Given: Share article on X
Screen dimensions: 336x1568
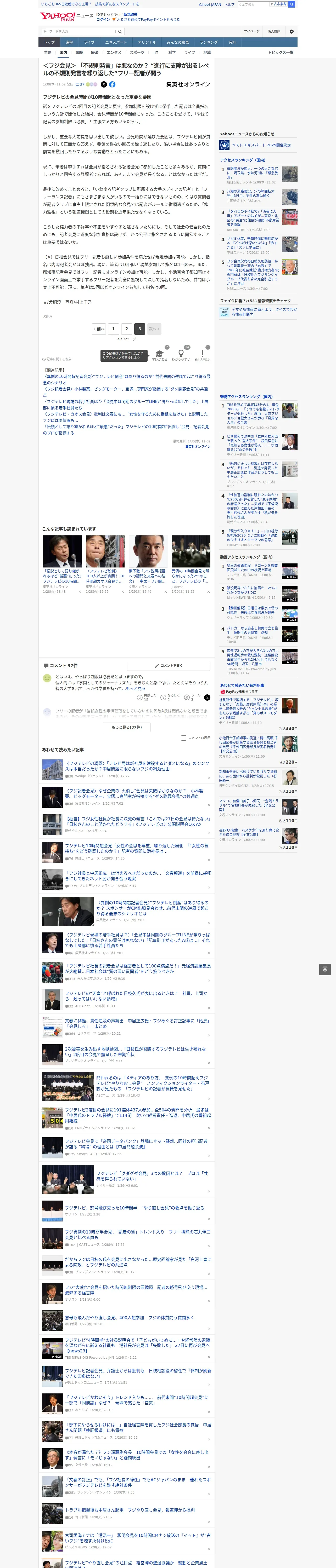Looking at the screenshot, I should [x=104, y=85].
